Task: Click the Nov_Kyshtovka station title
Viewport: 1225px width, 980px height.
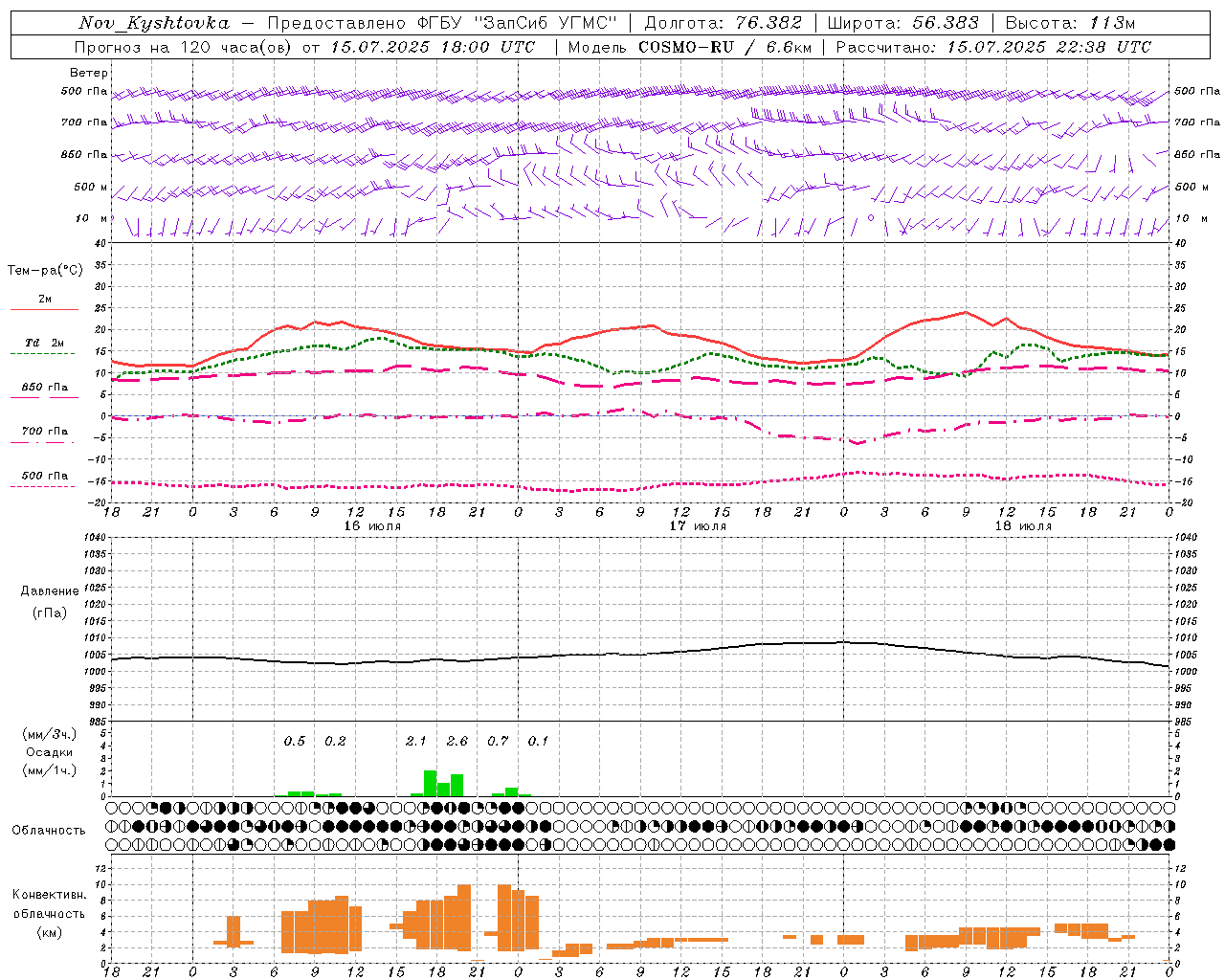Action: 154,23
